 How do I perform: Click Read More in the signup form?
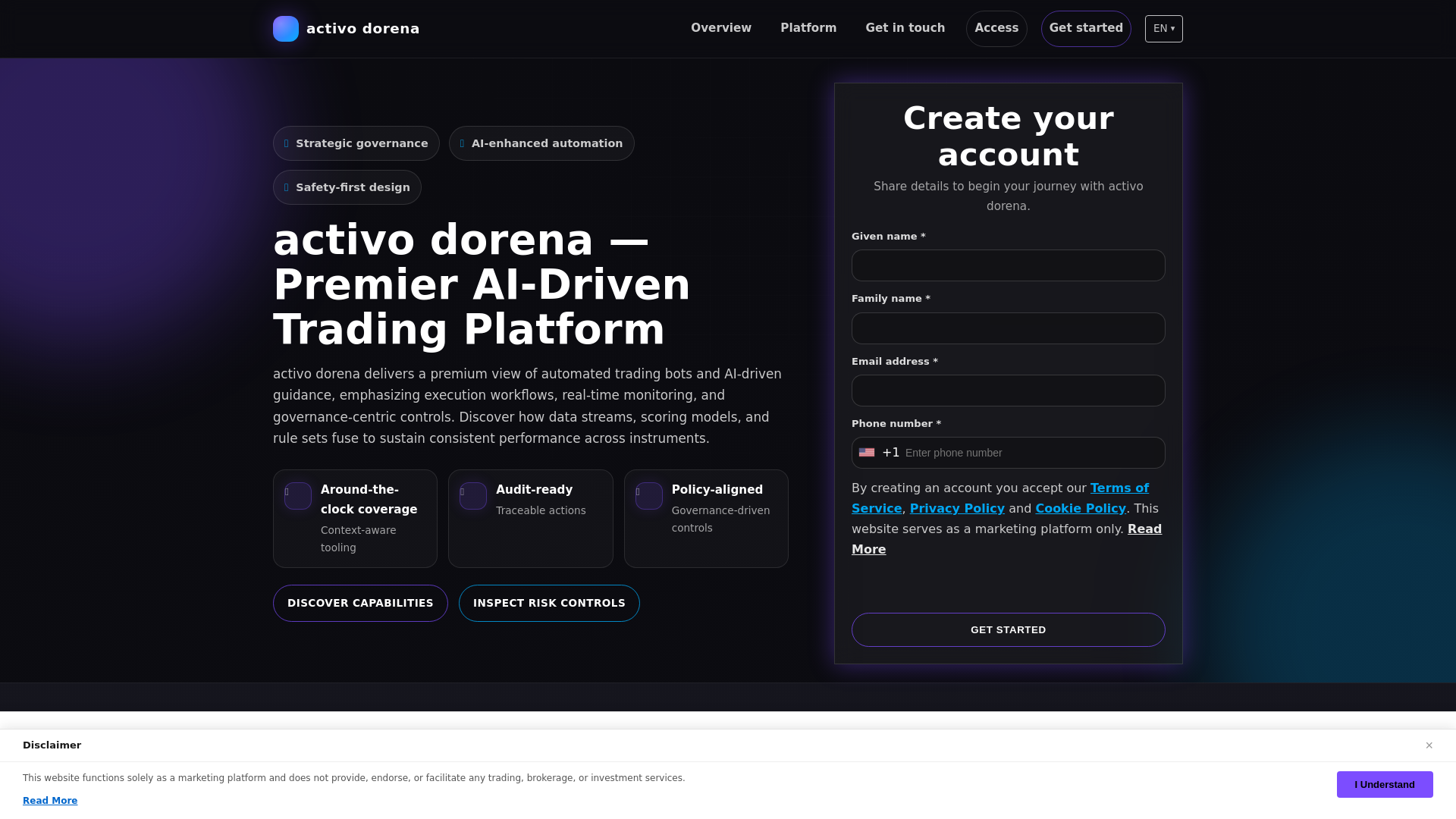click(1144, 529)
